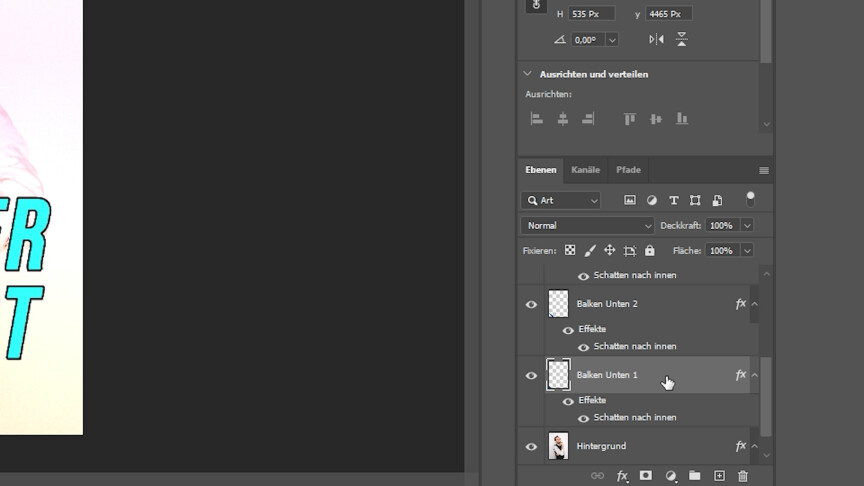Lock all attributes with padlock icon
Screen dimensions: 864x486
(x=649, y=251)
